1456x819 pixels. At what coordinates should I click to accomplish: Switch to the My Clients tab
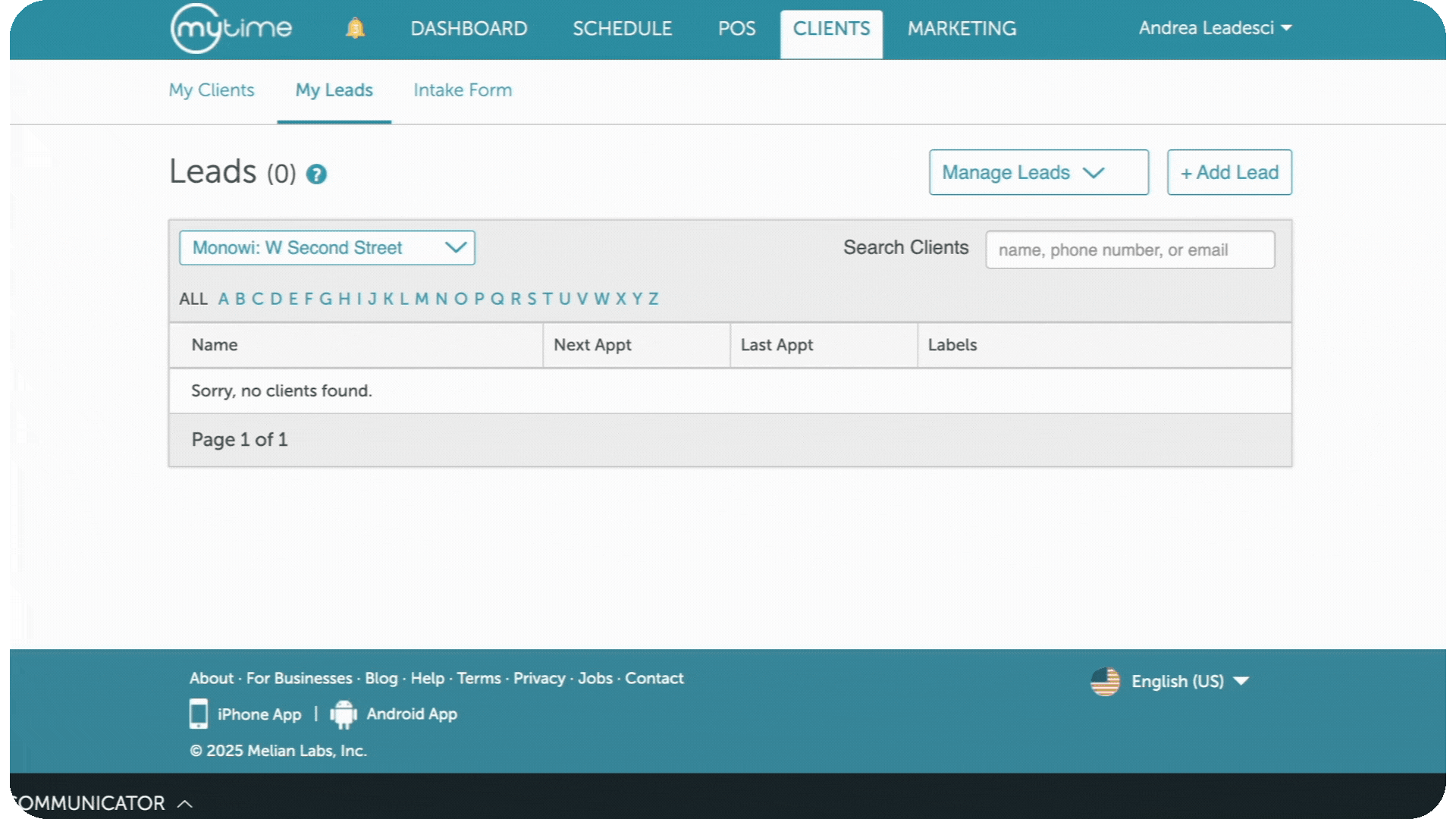coord(212,90)
